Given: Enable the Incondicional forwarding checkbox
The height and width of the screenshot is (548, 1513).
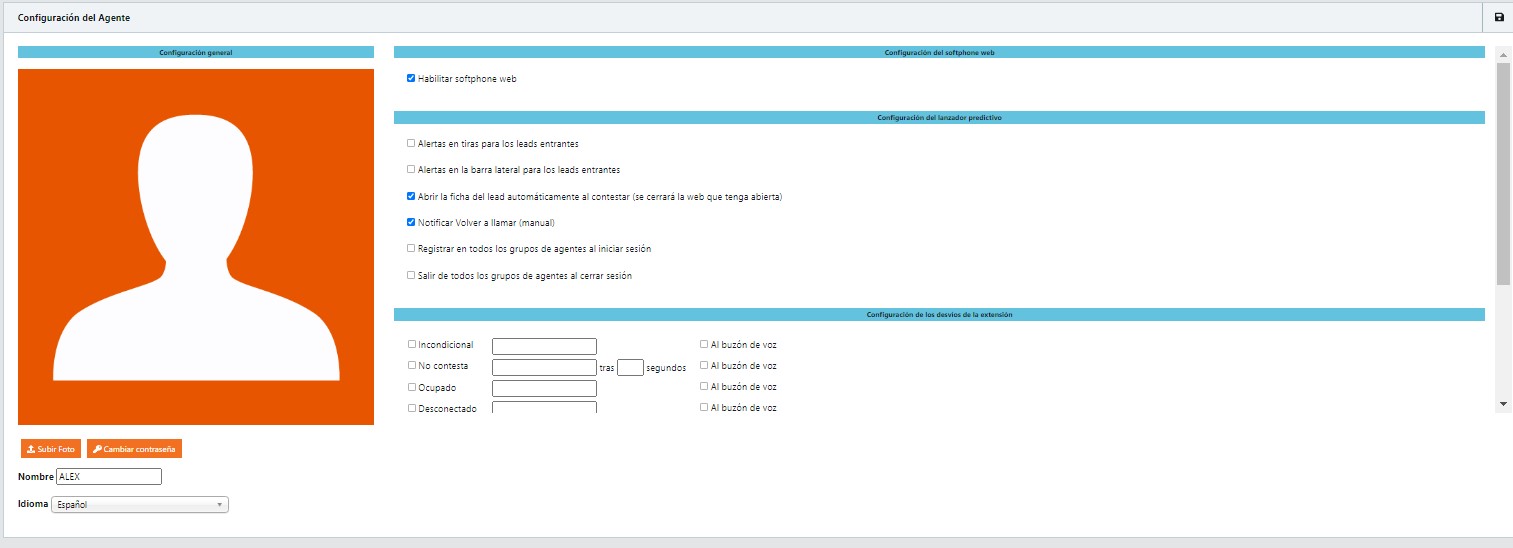Looking at the screenshot, I should point(412,344).
